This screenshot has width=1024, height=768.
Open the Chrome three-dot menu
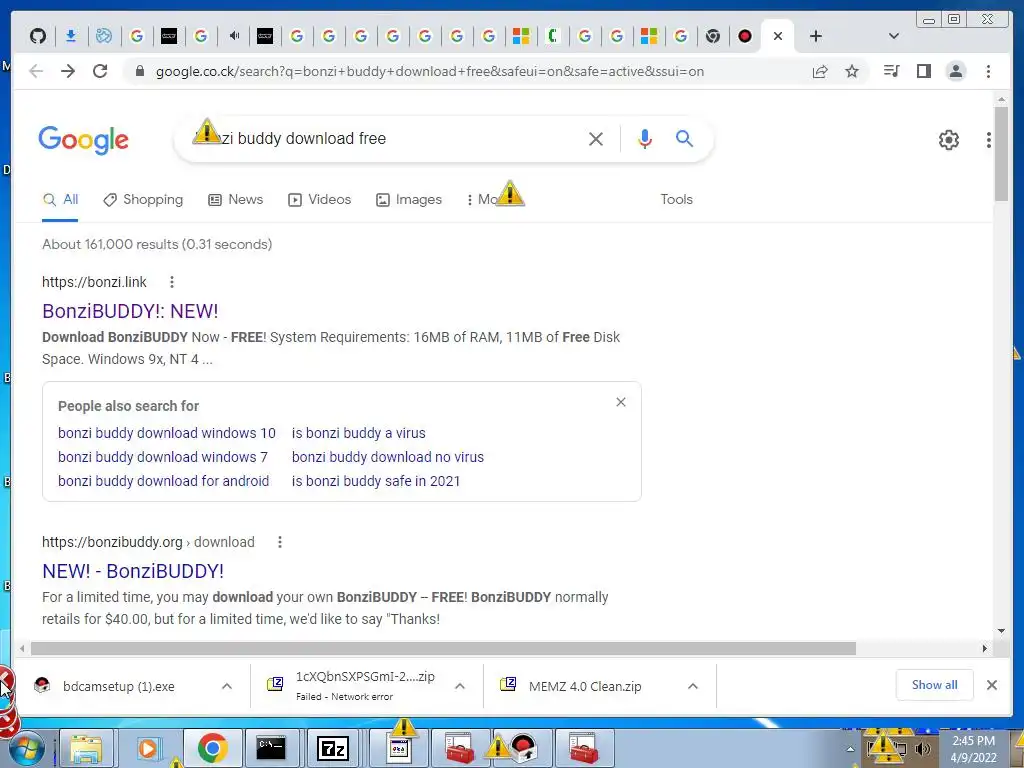point(988,71)
